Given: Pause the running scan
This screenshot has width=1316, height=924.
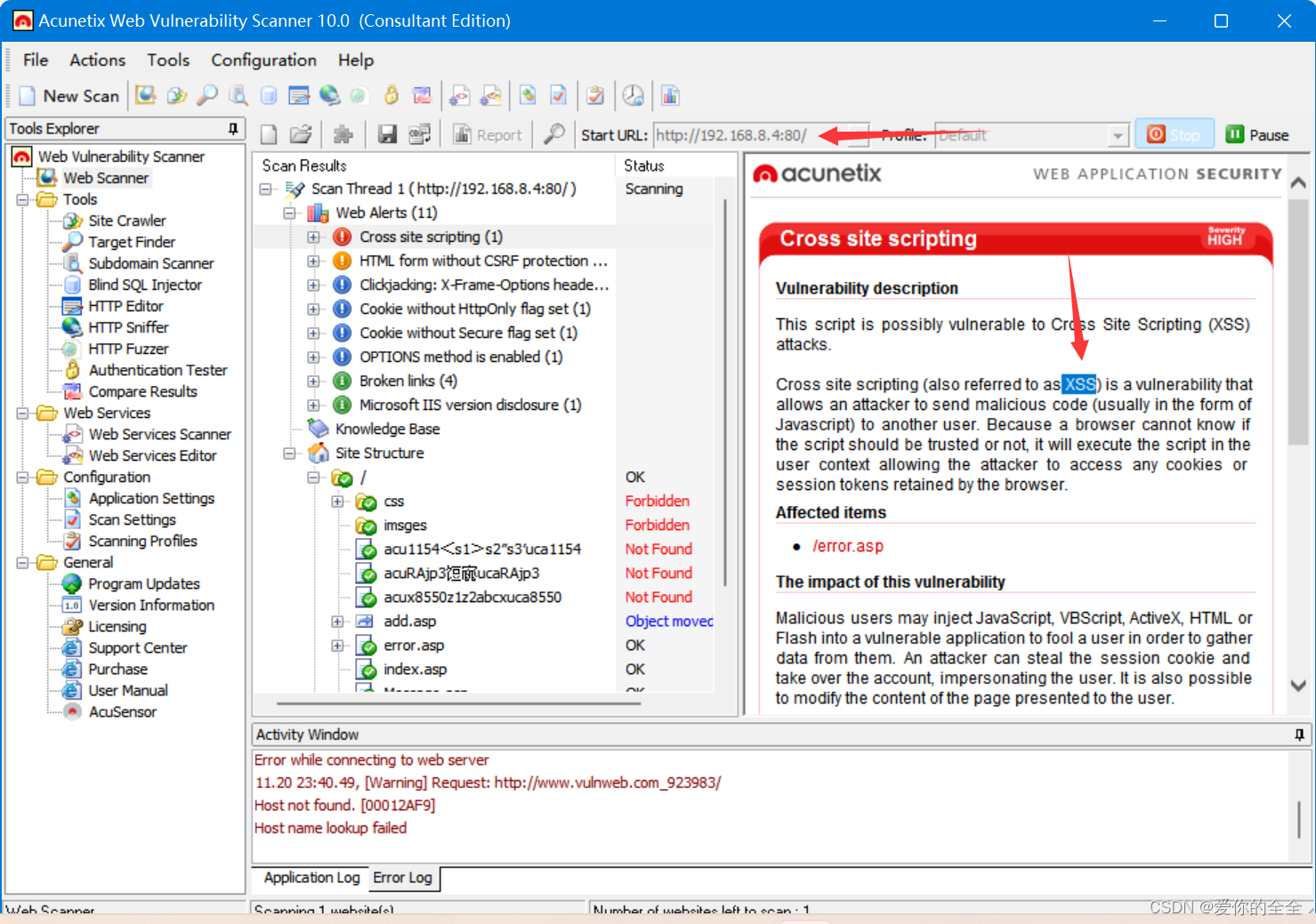Looking at the screenshot, I should pos(1257,135).
